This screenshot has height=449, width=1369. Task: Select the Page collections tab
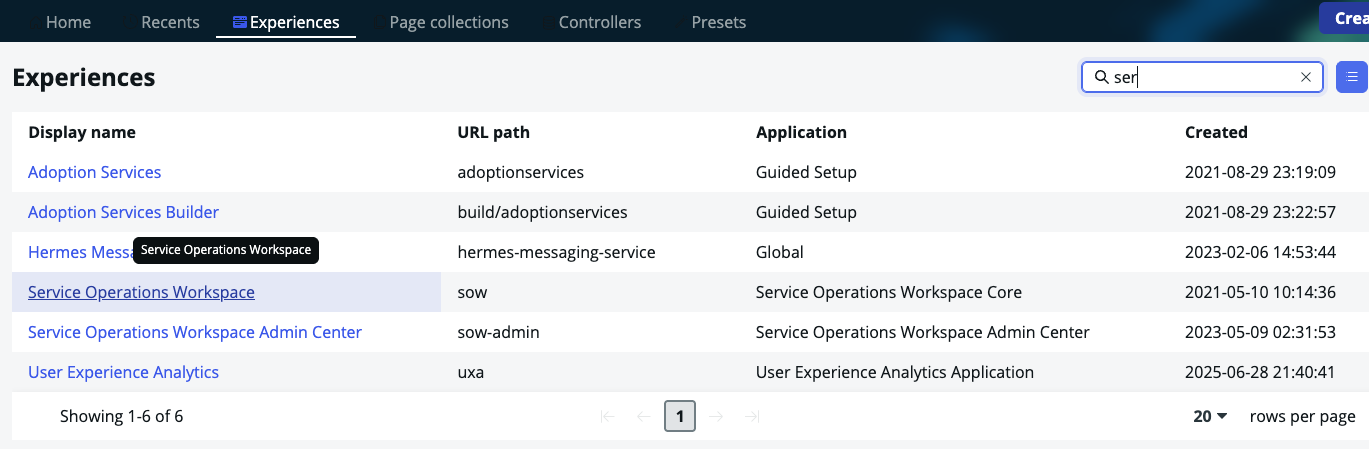click(x=448, y=22)
